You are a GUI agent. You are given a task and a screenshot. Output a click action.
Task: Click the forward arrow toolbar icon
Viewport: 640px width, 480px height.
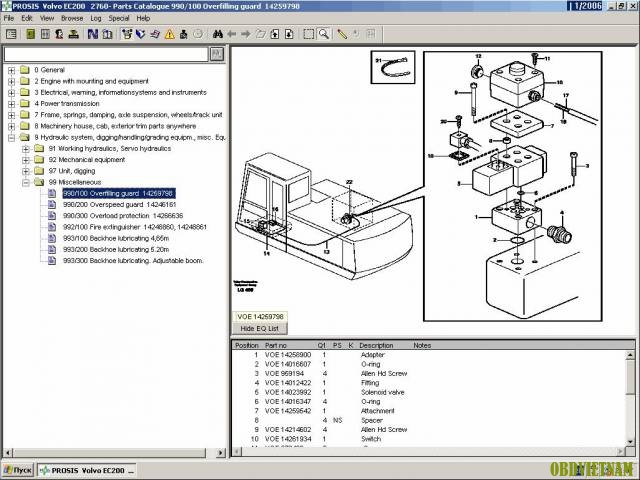[x=246, y=34]
